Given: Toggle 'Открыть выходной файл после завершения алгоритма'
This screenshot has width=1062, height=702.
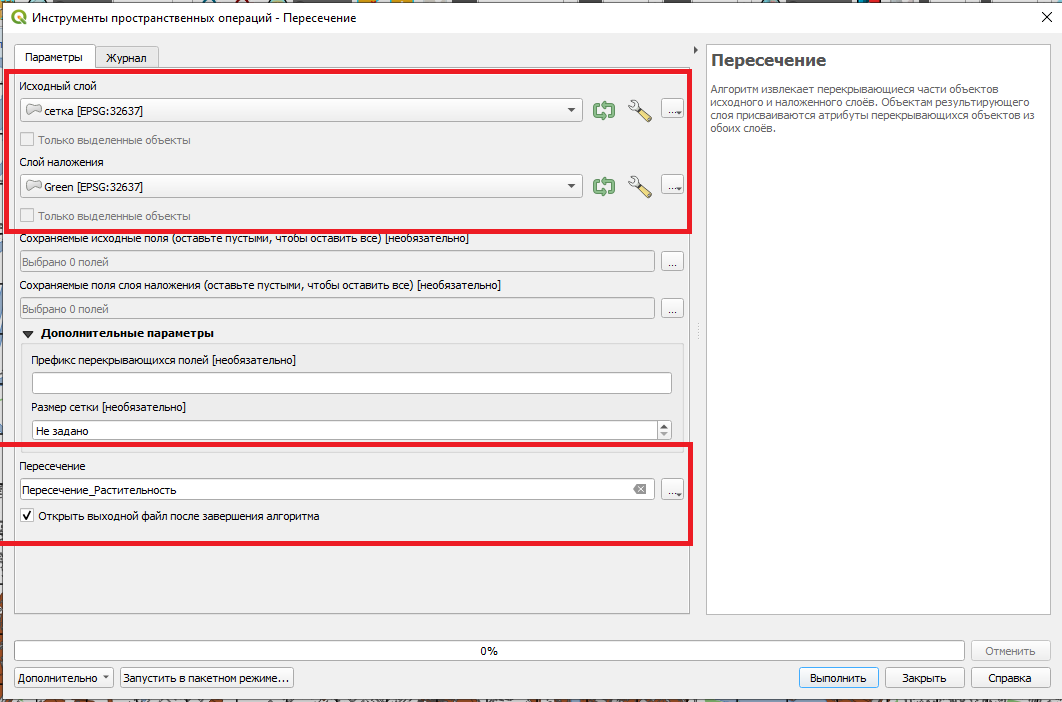Looking at the screenshot, I should click(28, 517).
